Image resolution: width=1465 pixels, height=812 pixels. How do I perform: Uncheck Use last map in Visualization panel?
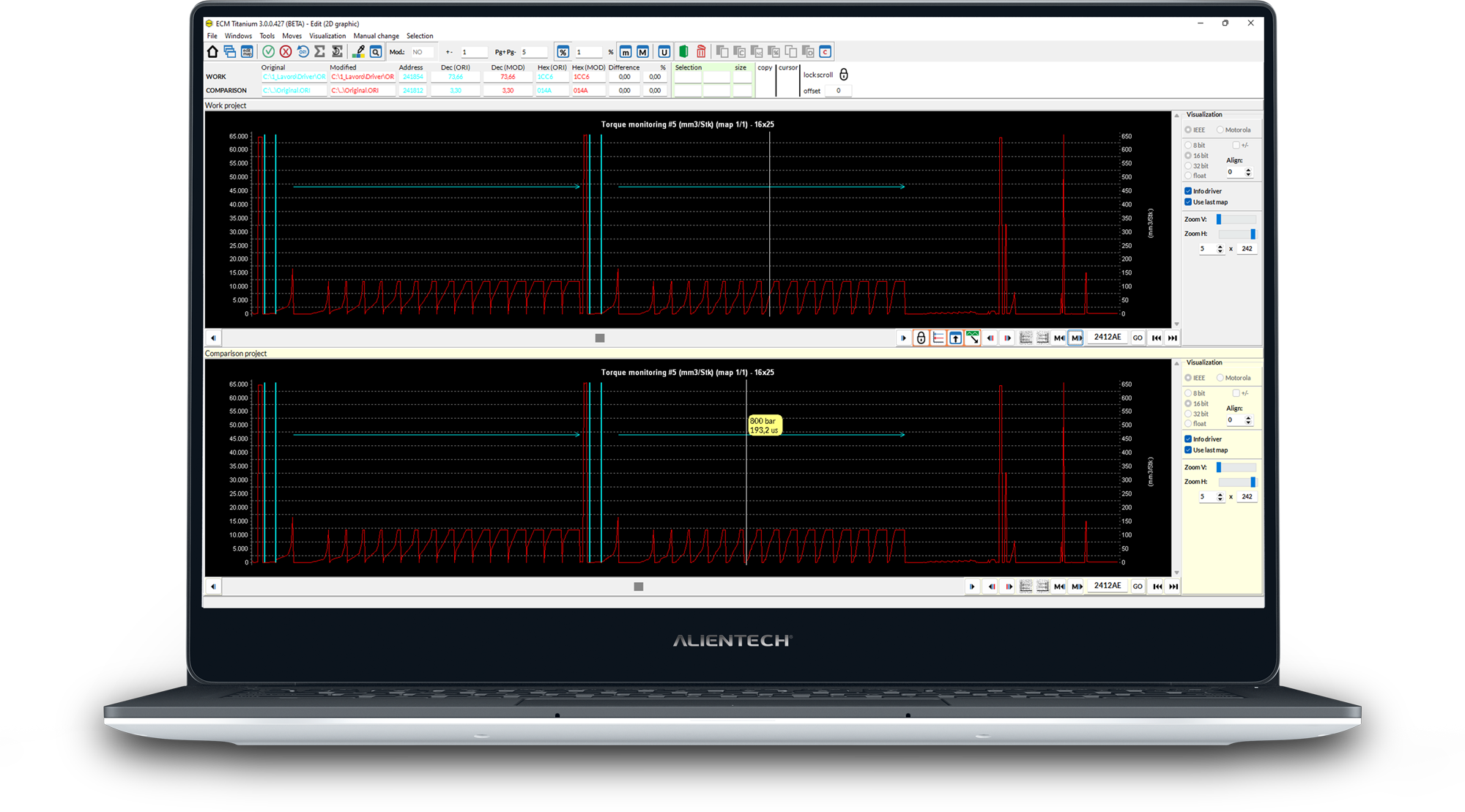(1188, 201)
